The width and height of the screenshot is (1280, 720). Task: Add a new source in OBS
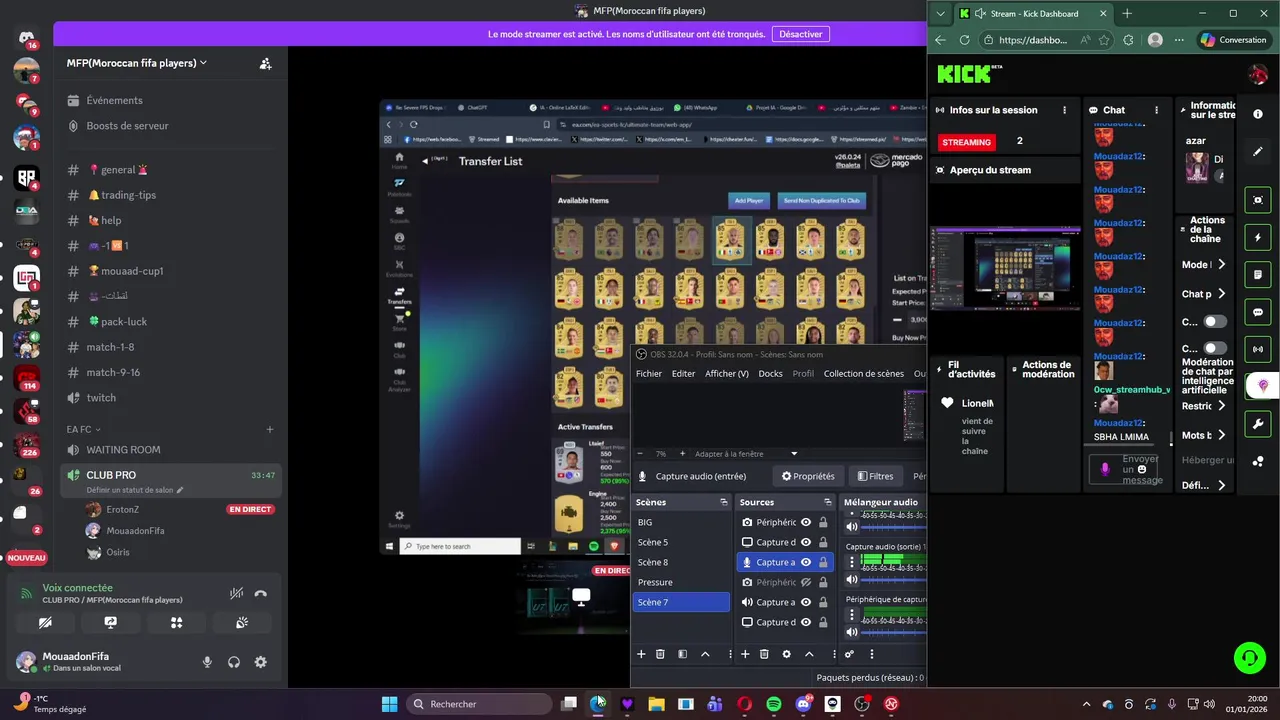(745, 654)
